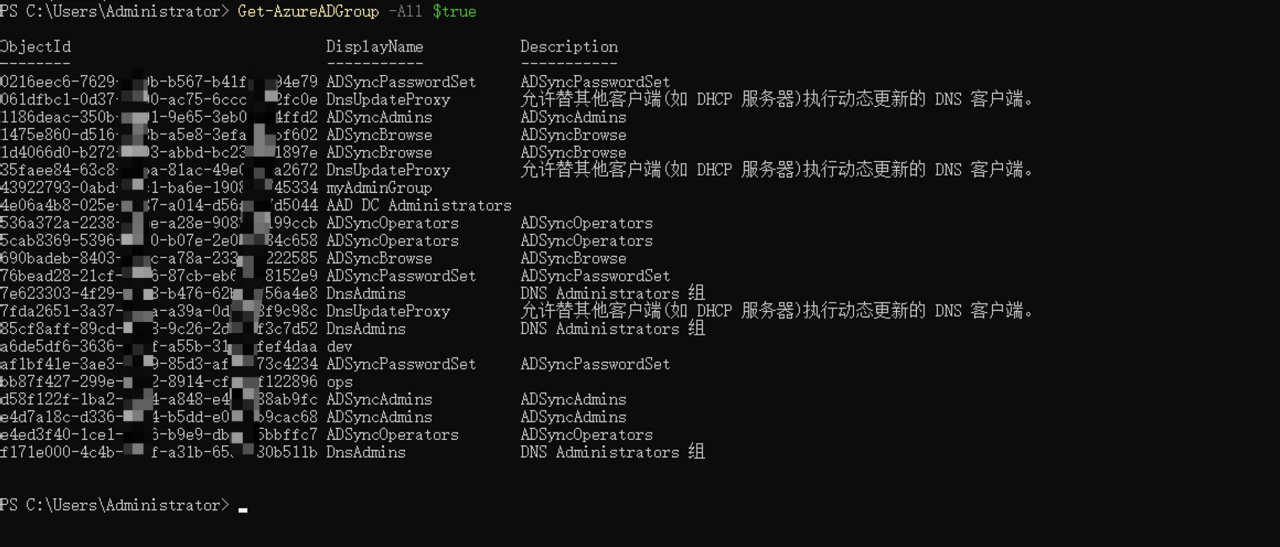Click the last DnsAdmins display name
This screenshot has width=1280, height=547.
click(x=366, y=453)
